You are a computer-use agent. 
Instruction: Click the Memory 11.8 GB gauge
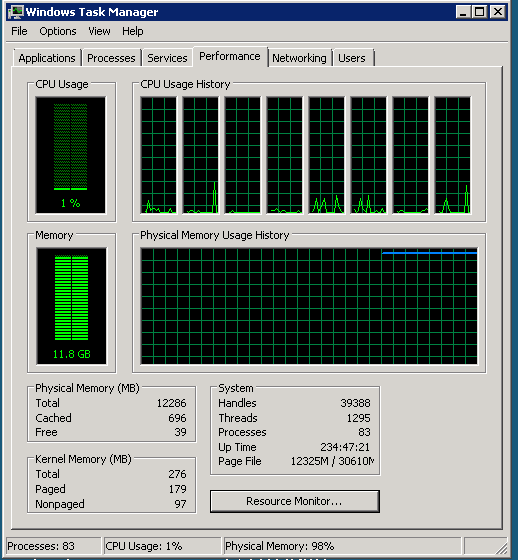[x=71, y=306]
